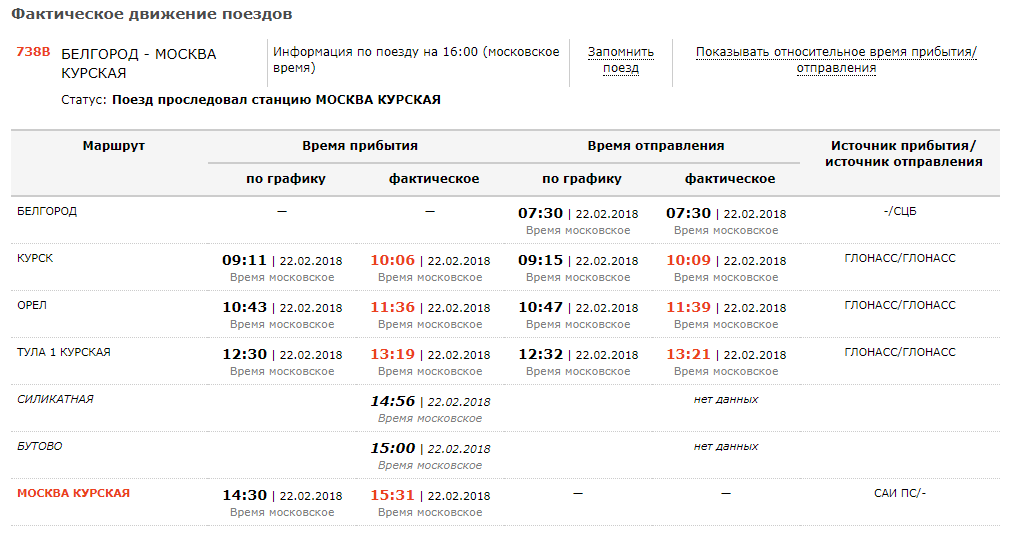
Task: Click the "Время отправления" column header
Action: (x=656, y=146)
